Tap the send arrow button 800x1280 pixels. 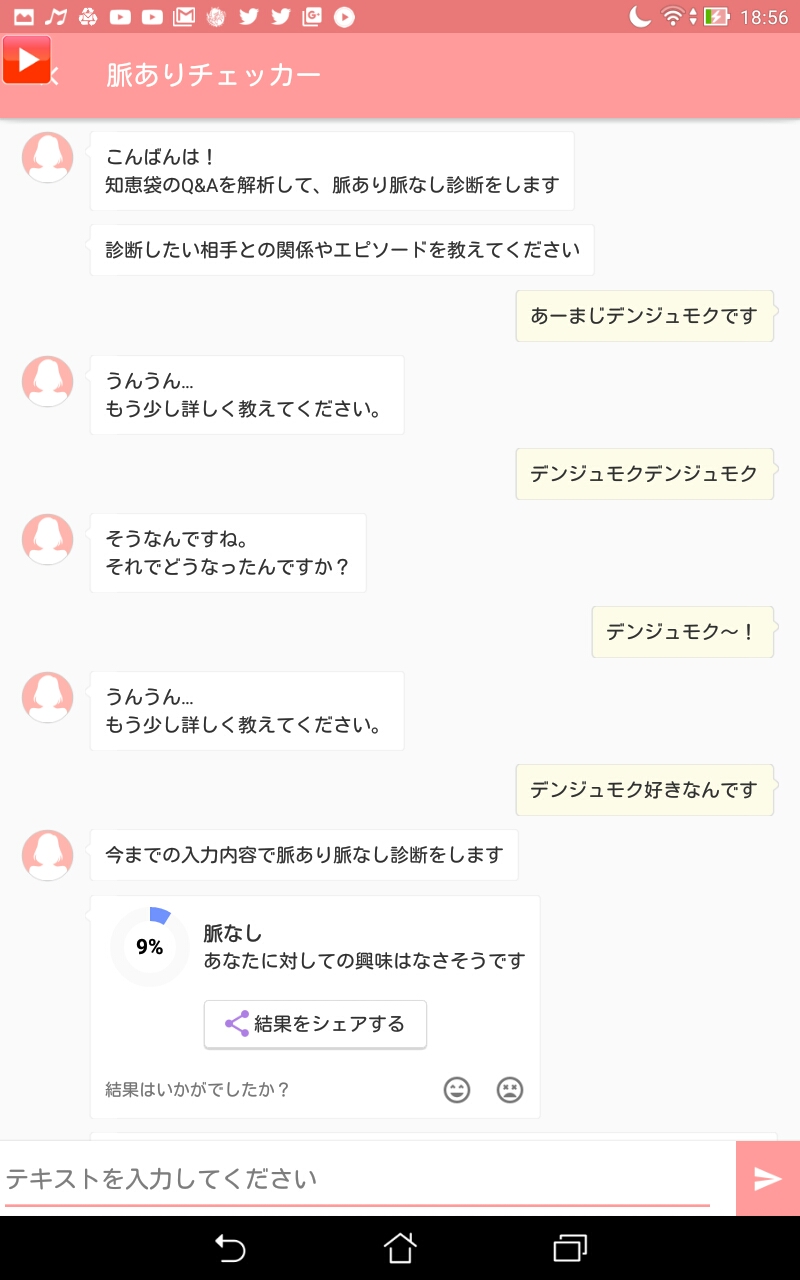click(767, 1179)
